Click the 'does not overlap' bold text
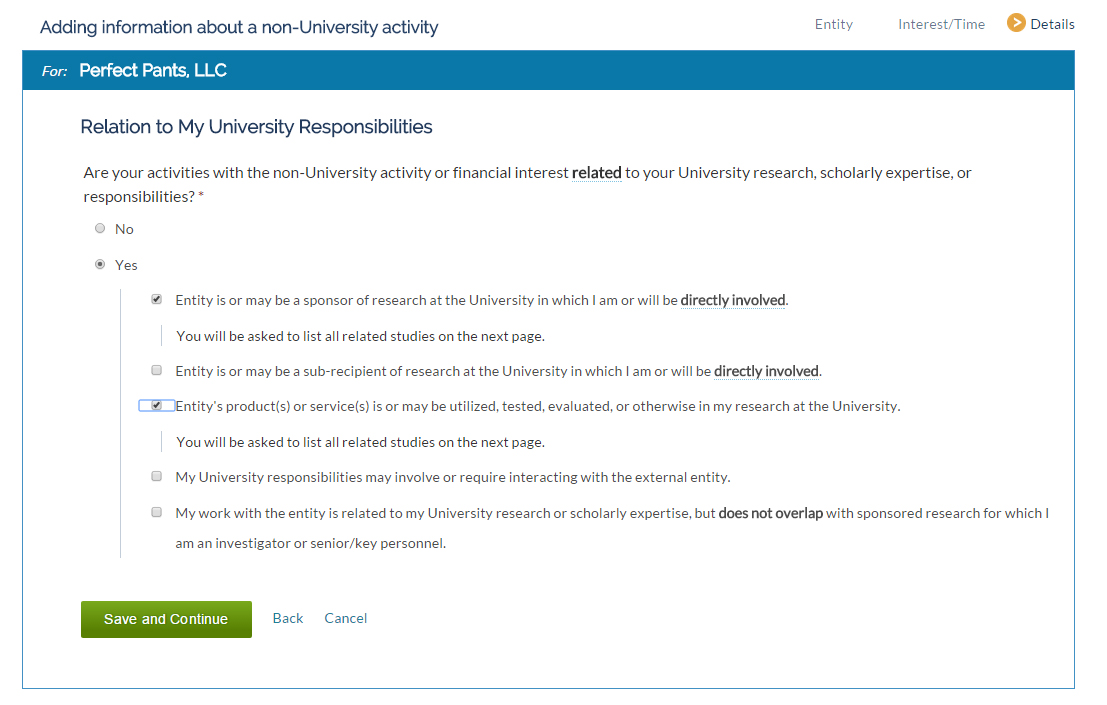The width and height of the screenshot is (1107, 705). [x=770, y=513]
